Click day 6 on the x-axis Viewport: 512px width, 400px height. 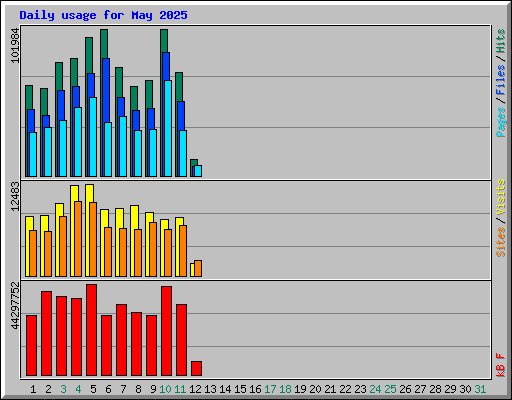[x=108, y=389]
